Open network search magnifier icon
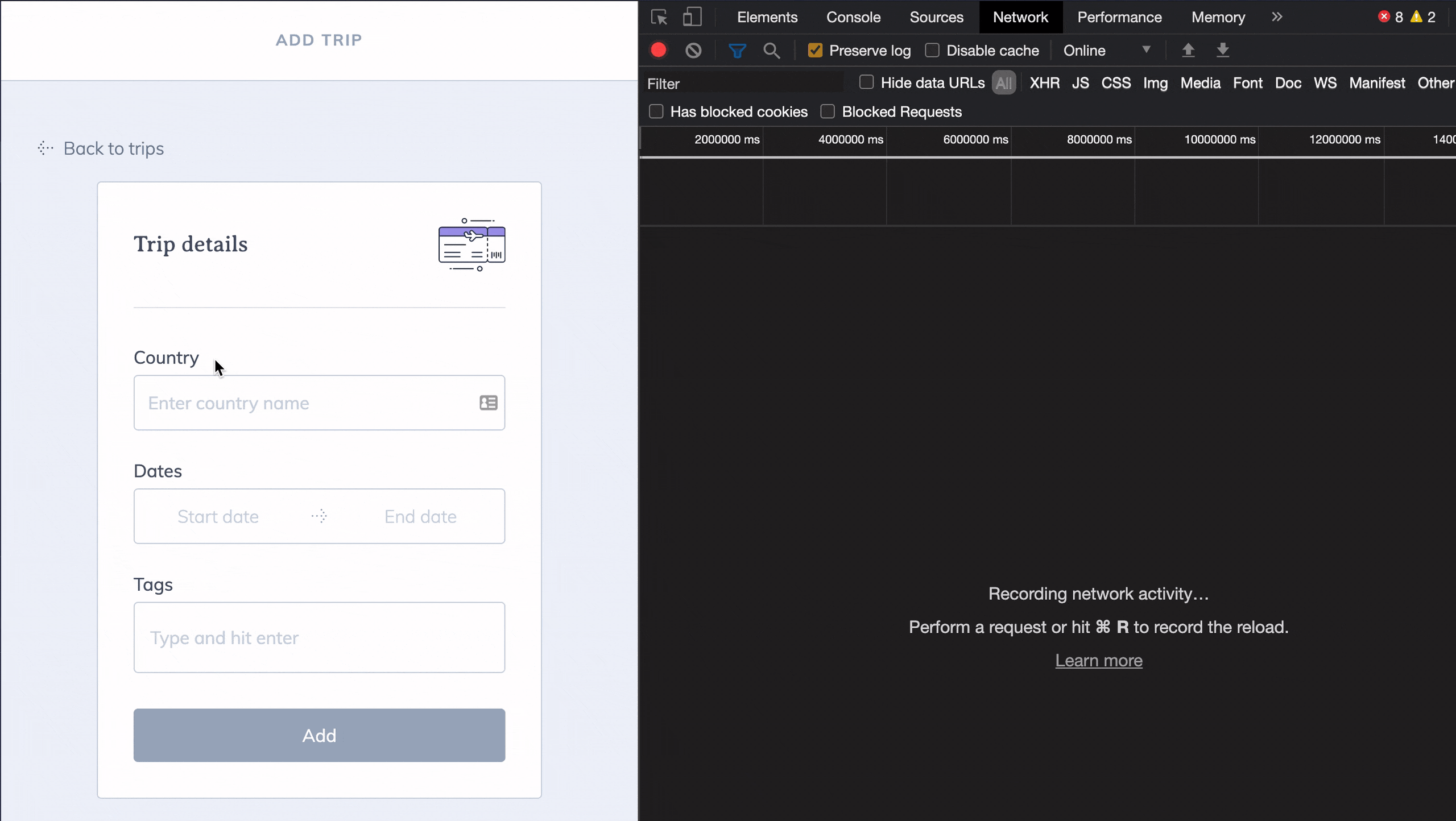 pos(771,51)
